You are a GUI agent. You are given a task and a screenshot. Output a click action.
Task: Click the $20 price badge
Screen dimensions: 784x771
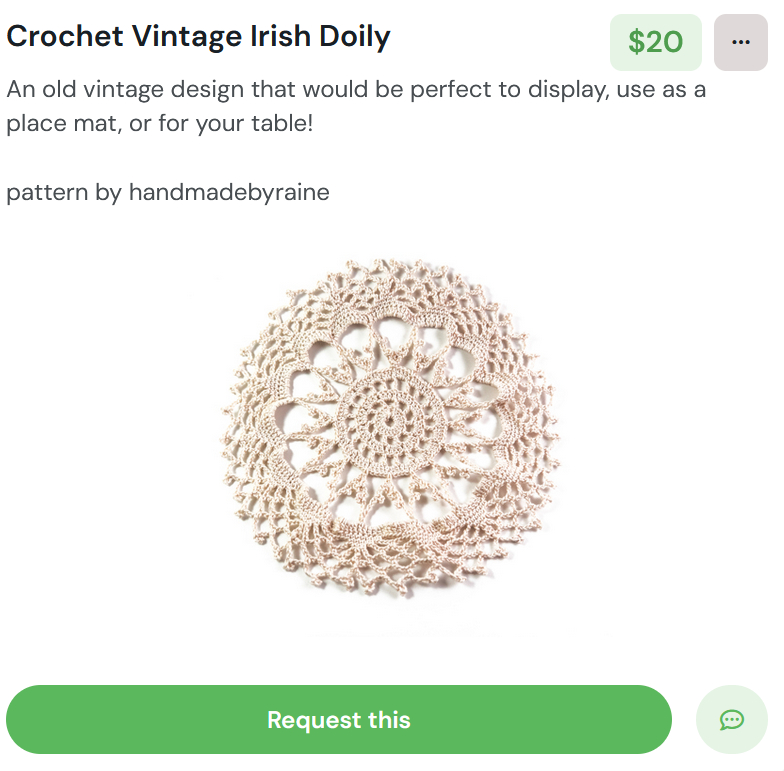coord(655,42)
